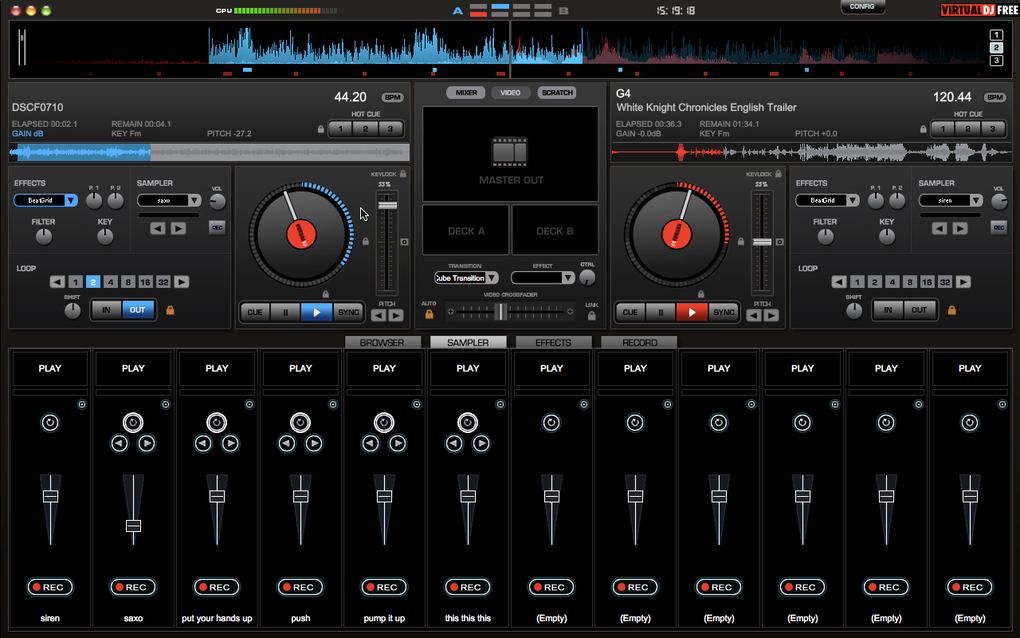Toggle the keylock padlock on deck B

tap(778, 174)
